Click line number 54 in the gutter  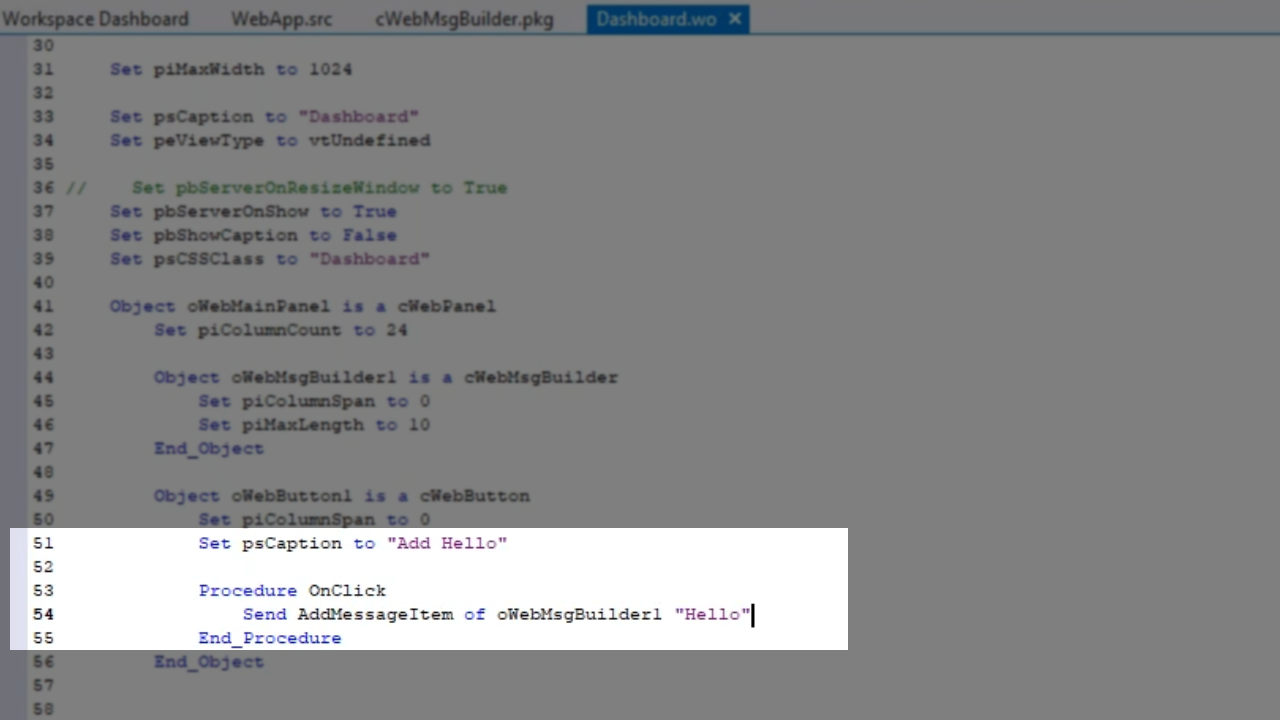[x=43, y=614]
